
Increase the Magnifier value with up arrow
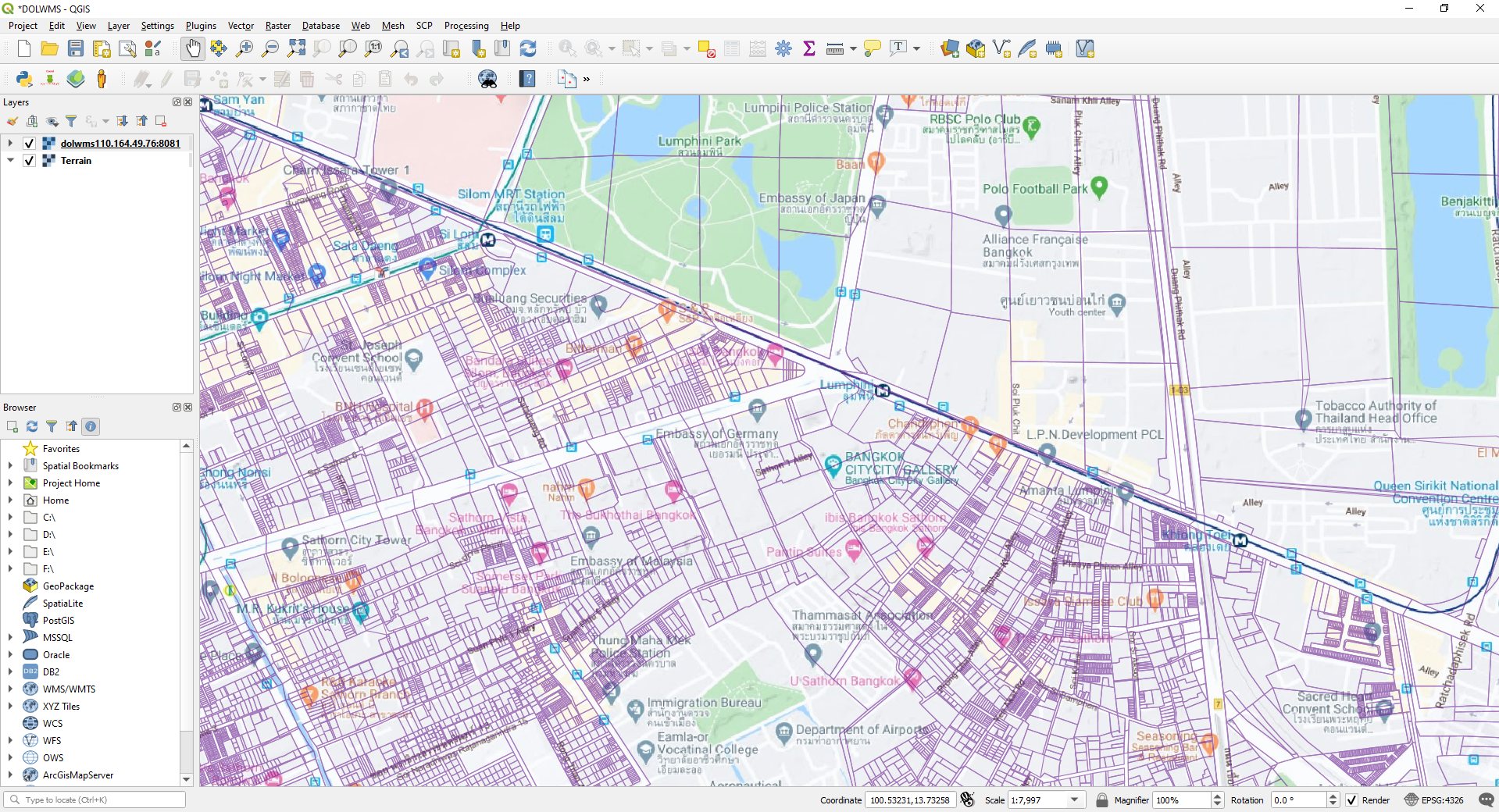[x=1217, y=796]
